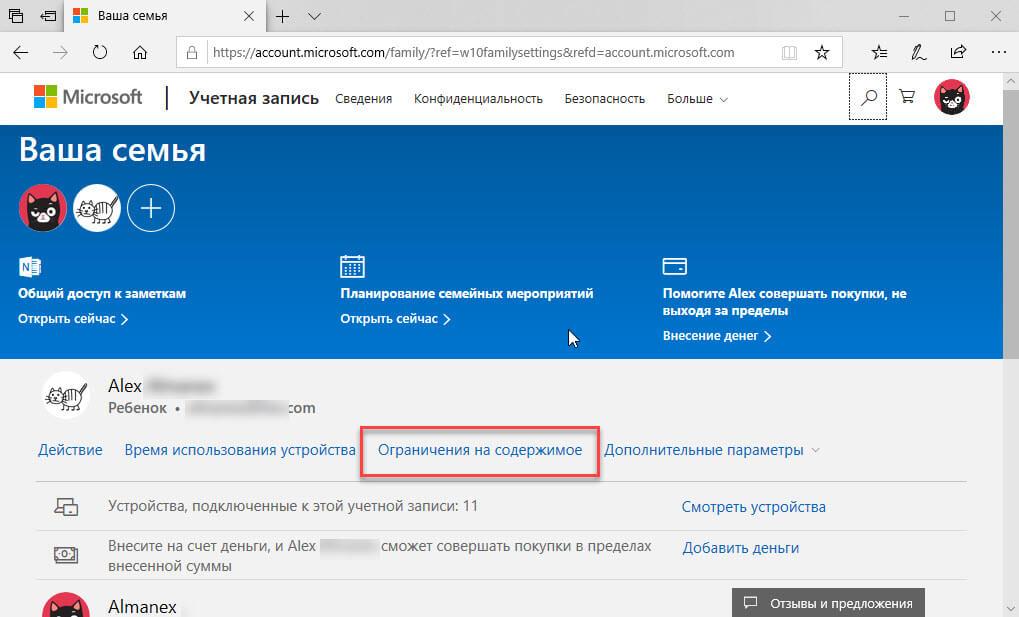Viewport: 1019px width, 617px height.
Task: Open Учетная запись heading link
Action: pyautogui.click(x=253, y=98)
